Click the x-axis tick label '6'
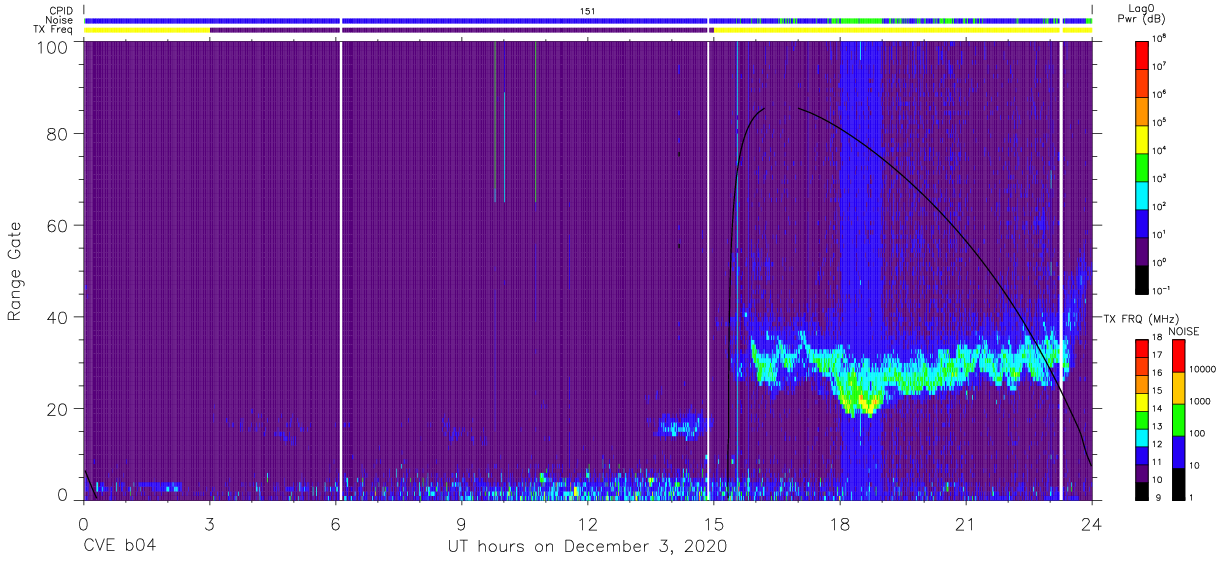Screen dimensions: 1228x567 coord(335,523)
